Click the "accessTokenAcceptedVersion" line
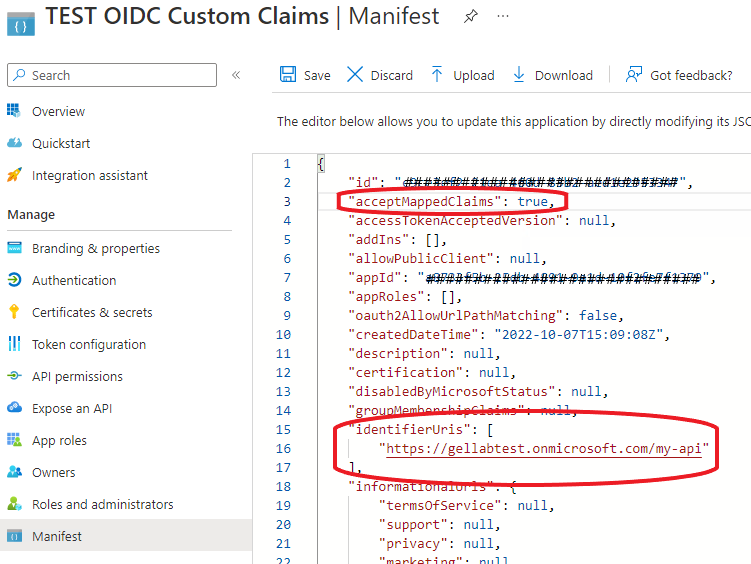This screenshot has height=564, width=751. pos(482,221)
